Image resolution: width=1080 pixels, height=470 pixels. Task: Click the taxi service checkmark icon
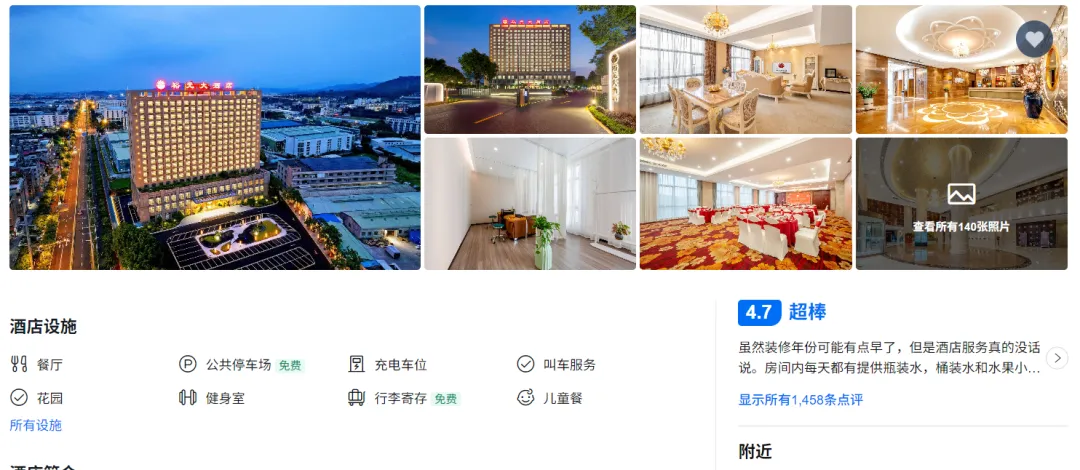[x=526, y=364]
